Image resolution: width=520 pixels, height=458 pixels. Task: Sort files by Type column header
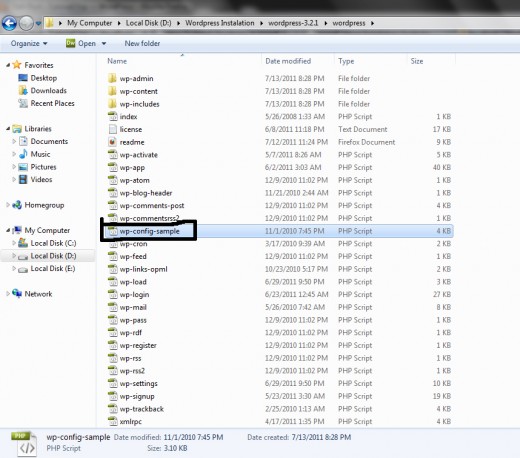pos(346,61)
